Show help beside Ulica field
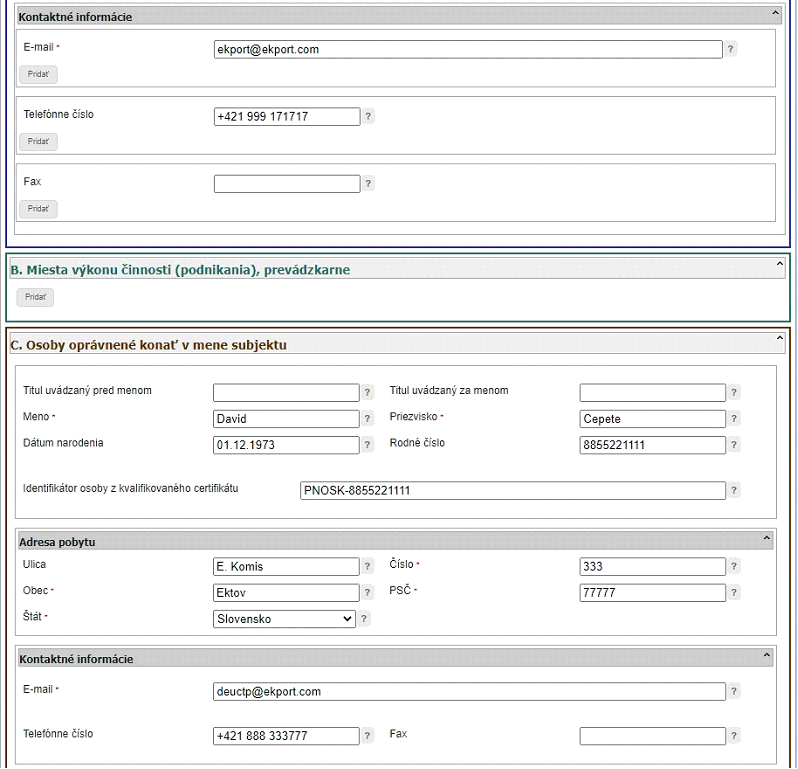The image size is (798, 769). (367, 566)
